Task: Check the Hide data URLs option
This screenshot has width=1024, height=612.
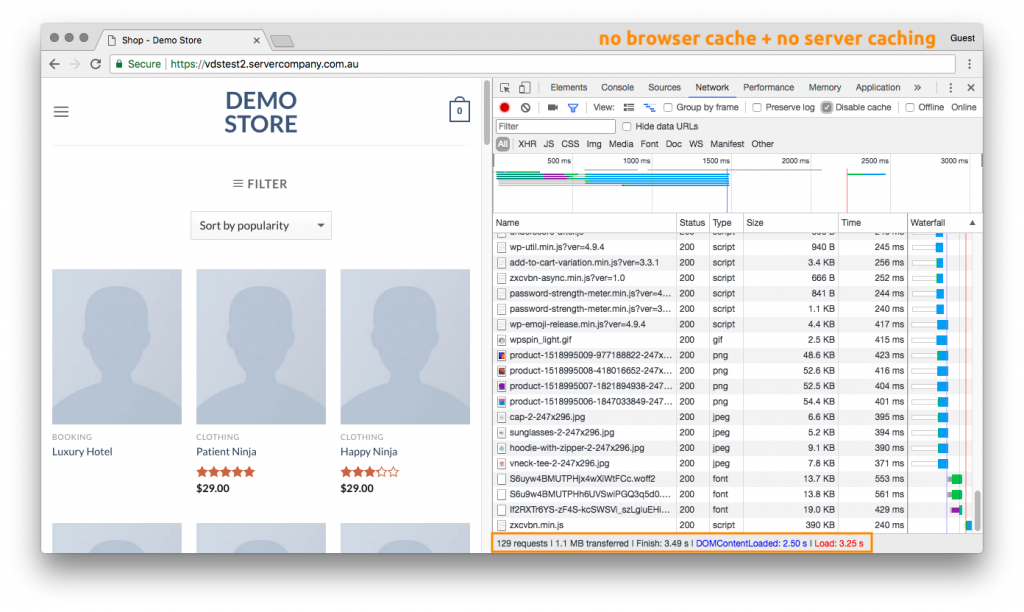Action: (x=627, y=126)
